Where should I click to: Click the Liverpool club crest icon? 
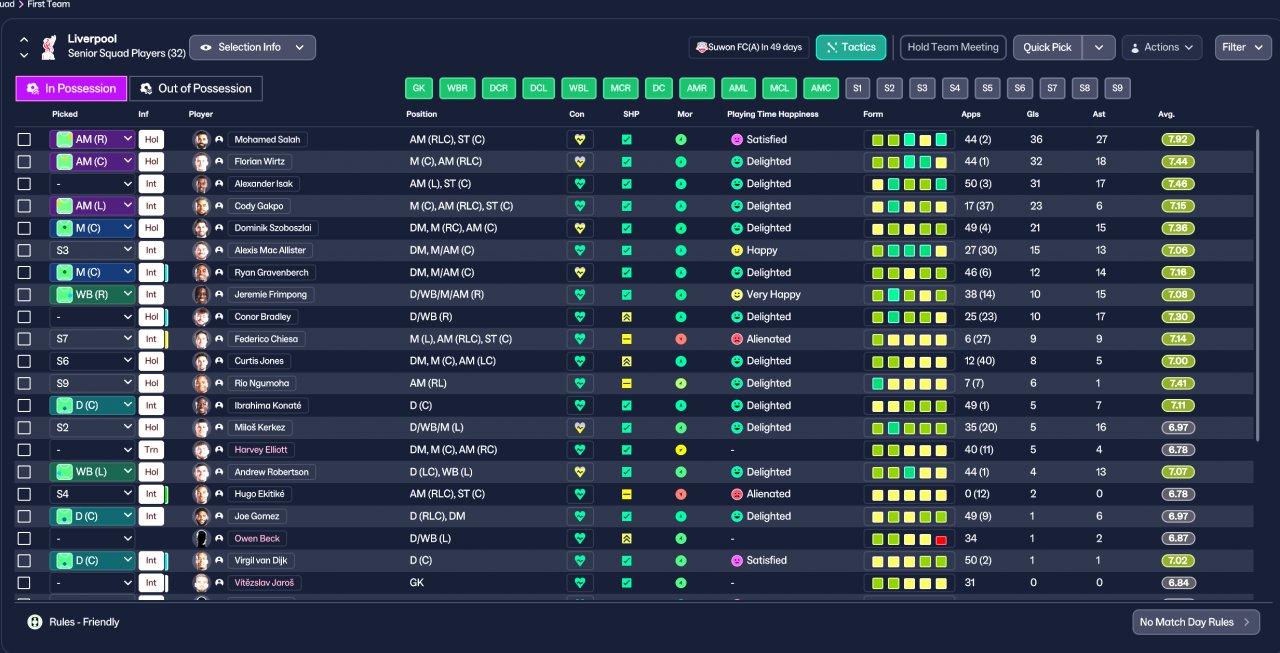point(48,47)
